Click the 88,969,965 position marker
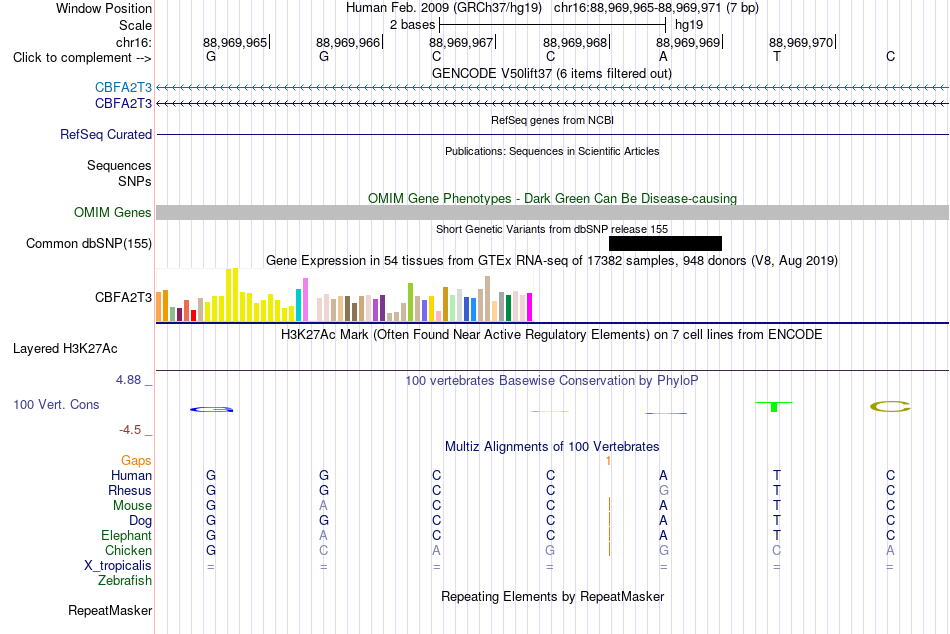The image size is (950, 634). coord(236,42)
